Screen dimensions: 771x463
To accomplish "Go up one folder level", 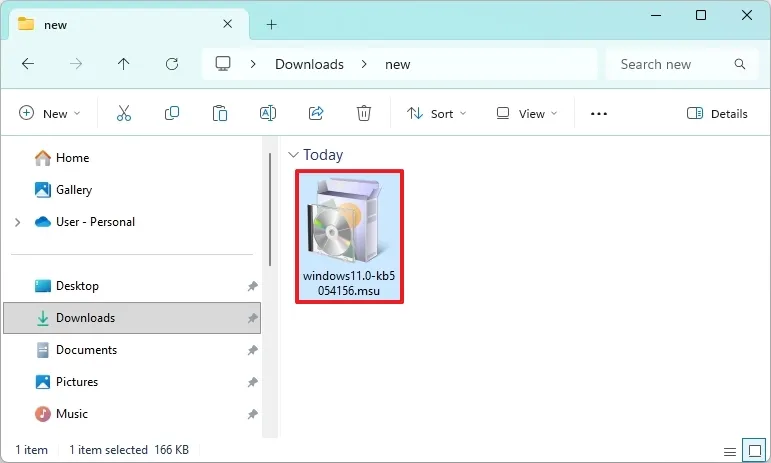I will 123,64.
